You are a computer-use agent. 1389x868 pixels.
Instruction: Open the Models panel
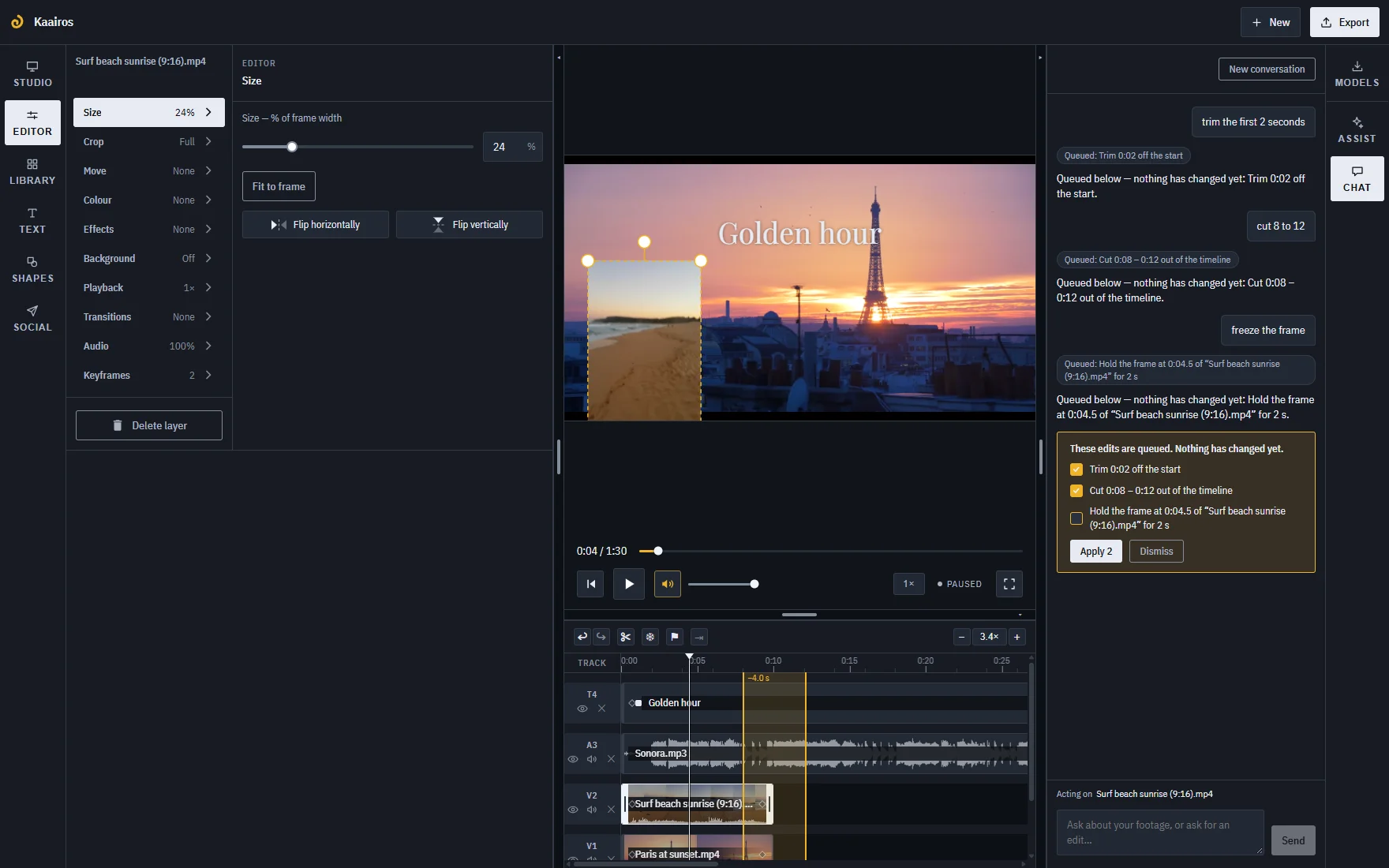click(x=1357, y=74)
